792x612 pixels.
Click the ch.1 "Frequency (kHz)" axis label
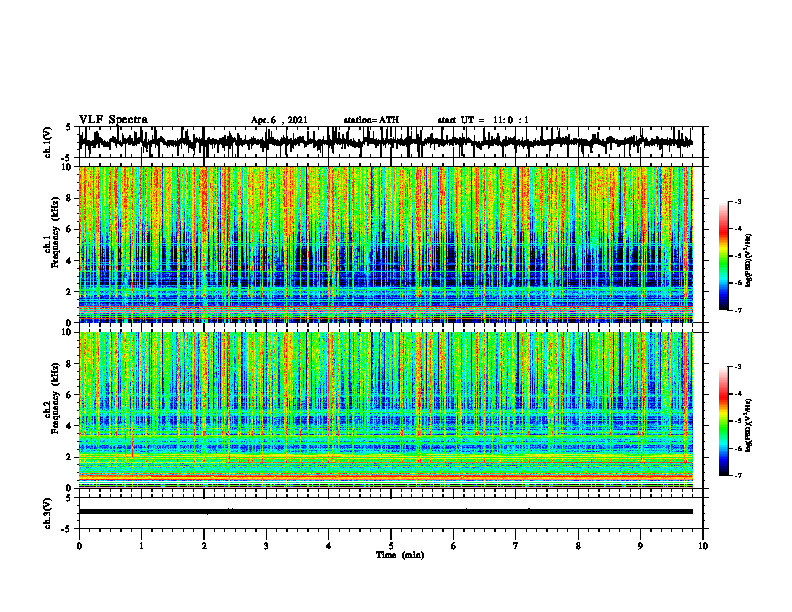(55, 232)
